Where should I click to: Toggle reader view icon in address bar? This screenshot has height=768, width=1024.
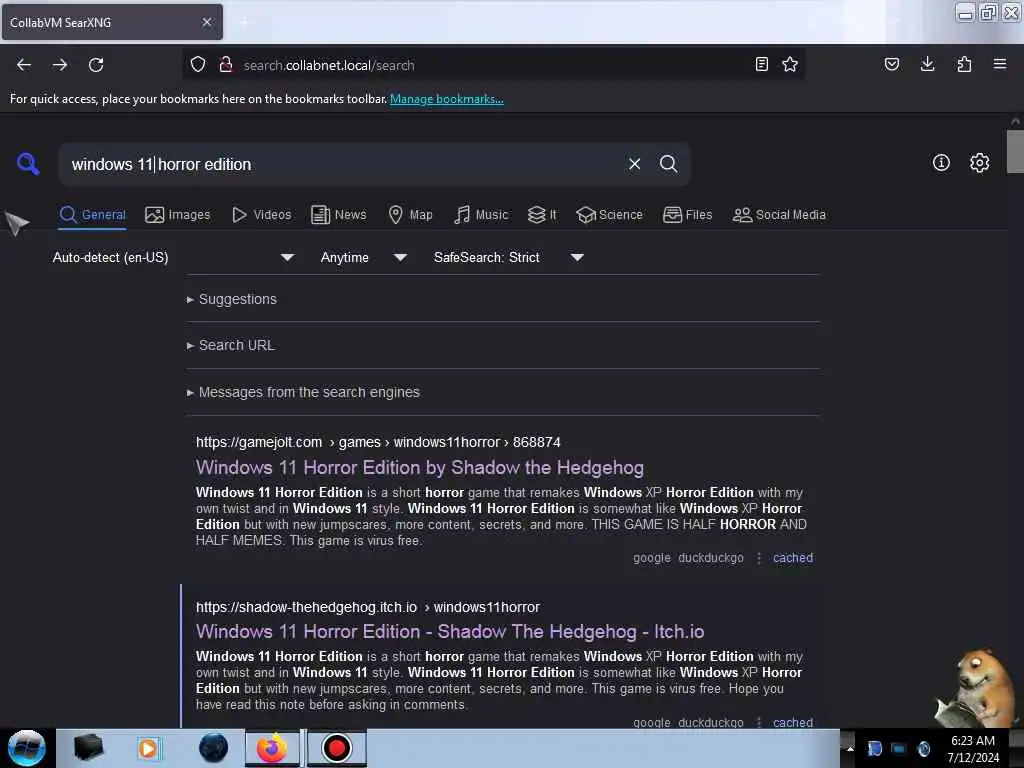[761, 64]
